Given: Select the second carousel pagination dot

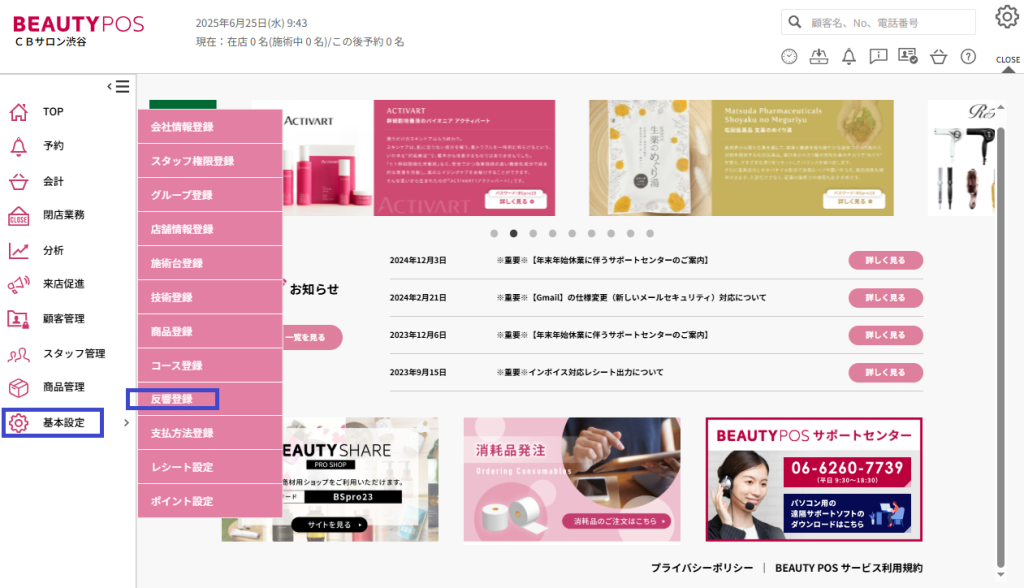Looking at the screenshot, I should click(x=513, y=233).
